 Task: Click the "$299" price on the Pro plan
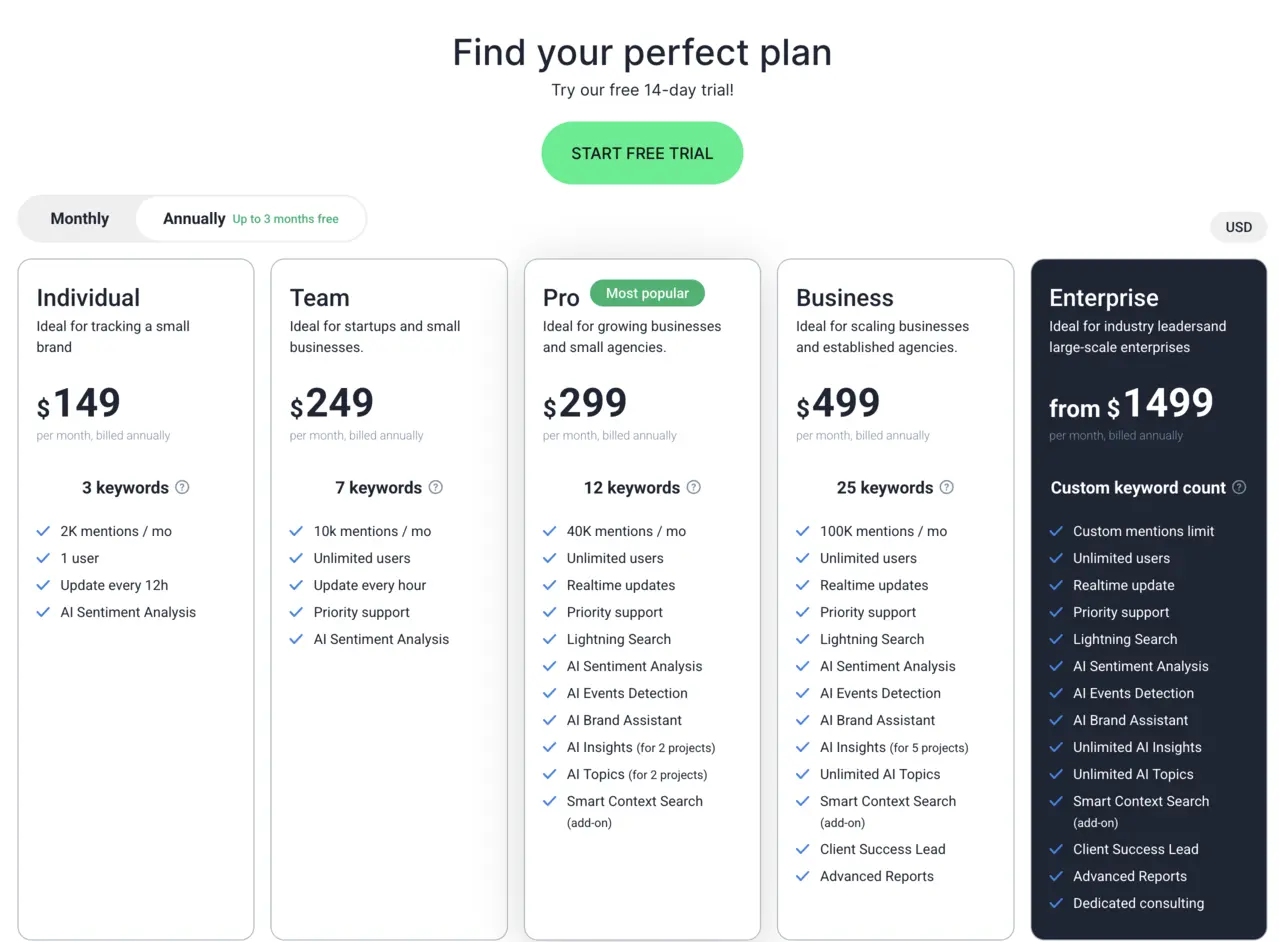pyautogui.click(x=585, y=404)
